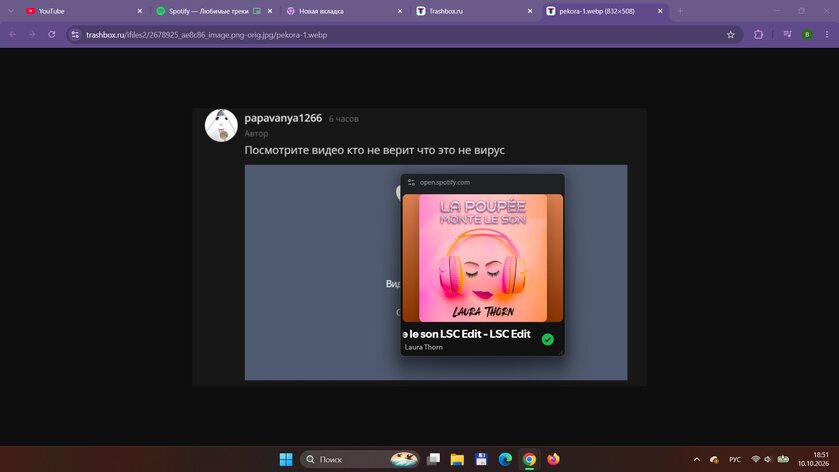Screen dimensions: 839x472
Task: Expand the tab search dropdown arrow
Action: tap(11, 11)
